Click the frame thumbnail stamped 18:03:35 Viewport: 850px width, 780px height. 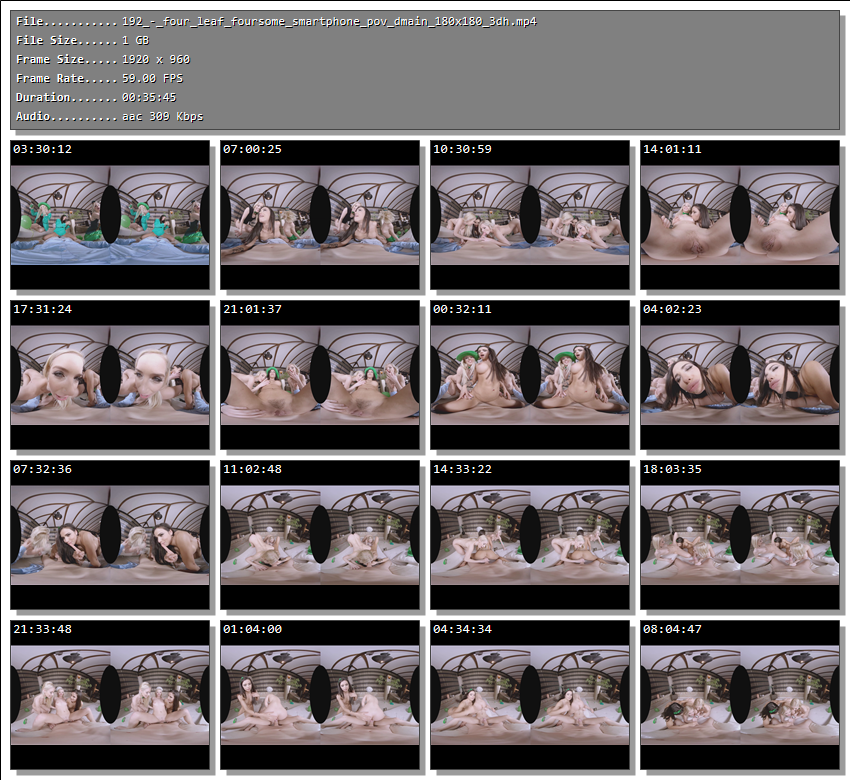pyautogui.click(x=740, y=535)
